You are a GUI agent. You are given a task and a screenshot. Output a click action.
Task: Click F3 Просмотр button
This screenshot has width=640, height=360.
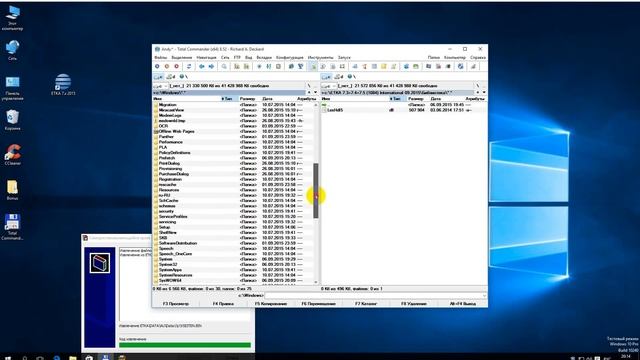click(x=176, y=304)
